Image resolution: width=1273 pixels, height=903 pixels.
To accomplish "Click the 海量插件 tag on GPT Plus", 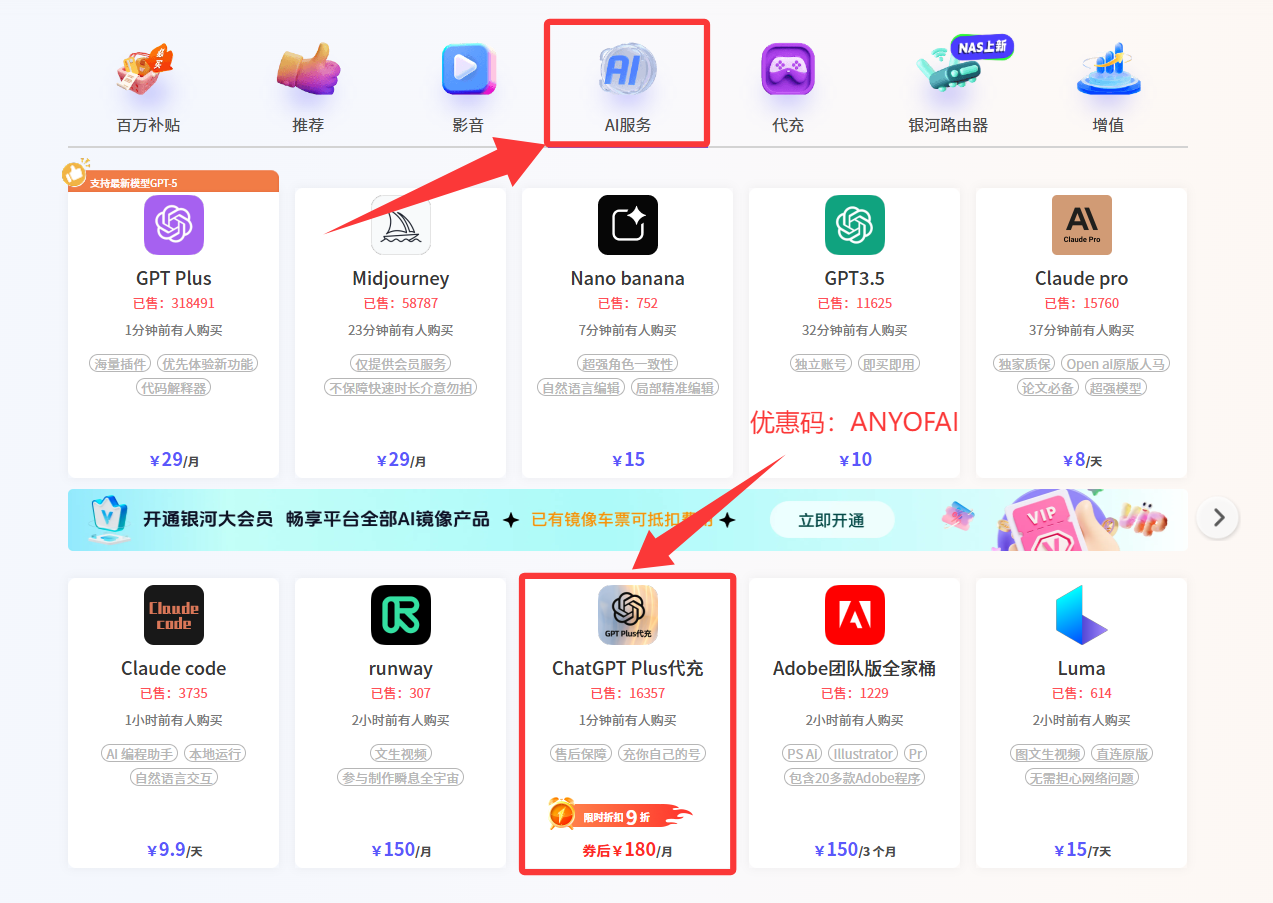I will [120, 364].
